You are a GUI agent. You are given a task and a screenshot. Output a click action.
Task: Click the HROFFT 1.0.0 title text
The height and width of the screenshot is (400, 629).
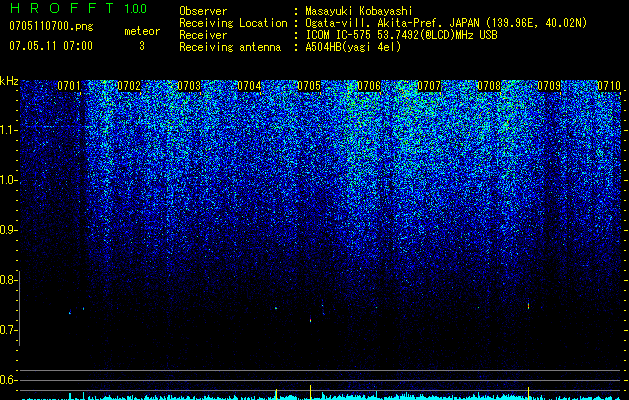[x=78, y=8]
